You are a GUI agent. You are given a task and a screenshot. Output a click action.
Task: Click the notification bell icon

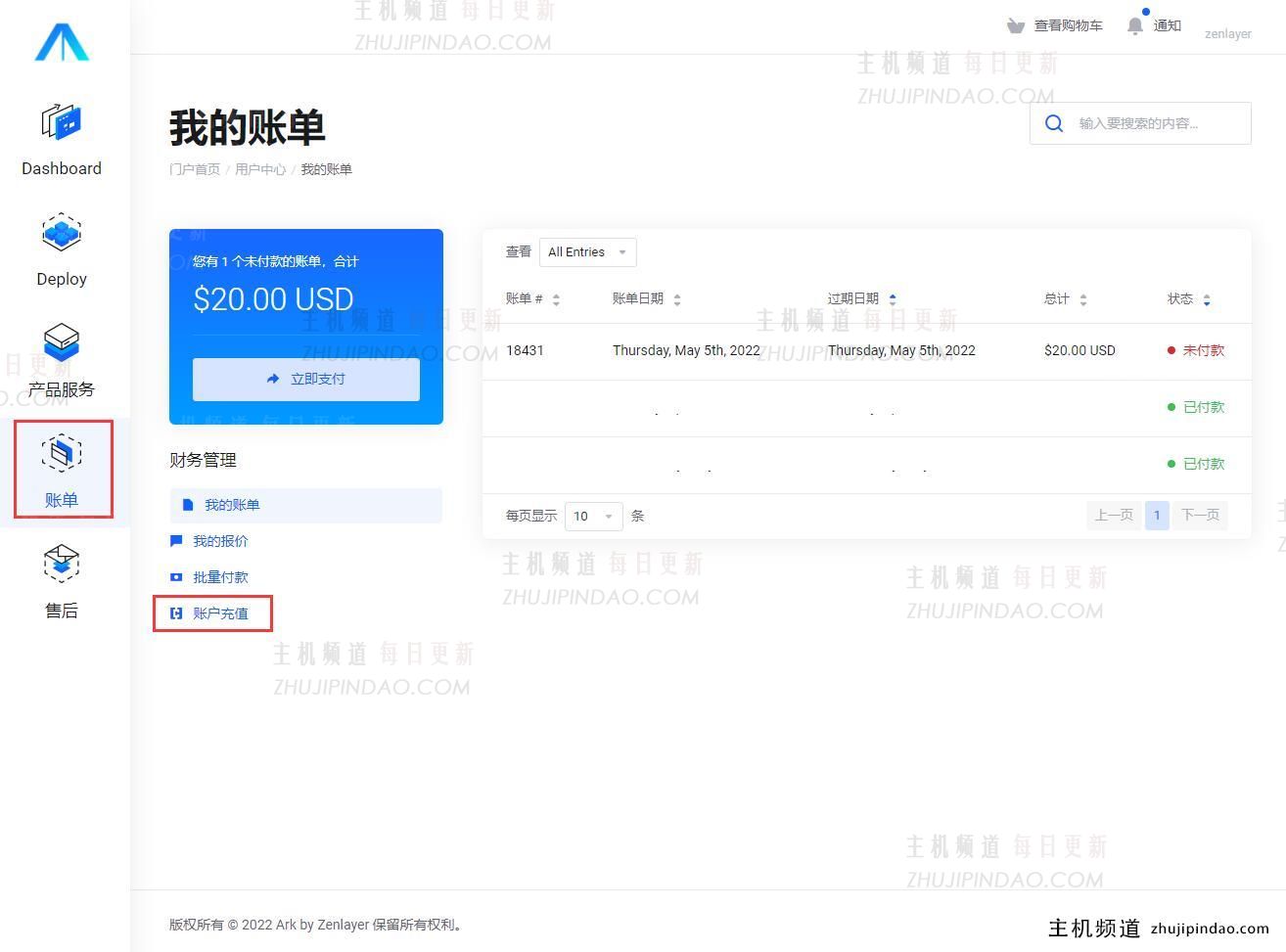point(1135,26)
